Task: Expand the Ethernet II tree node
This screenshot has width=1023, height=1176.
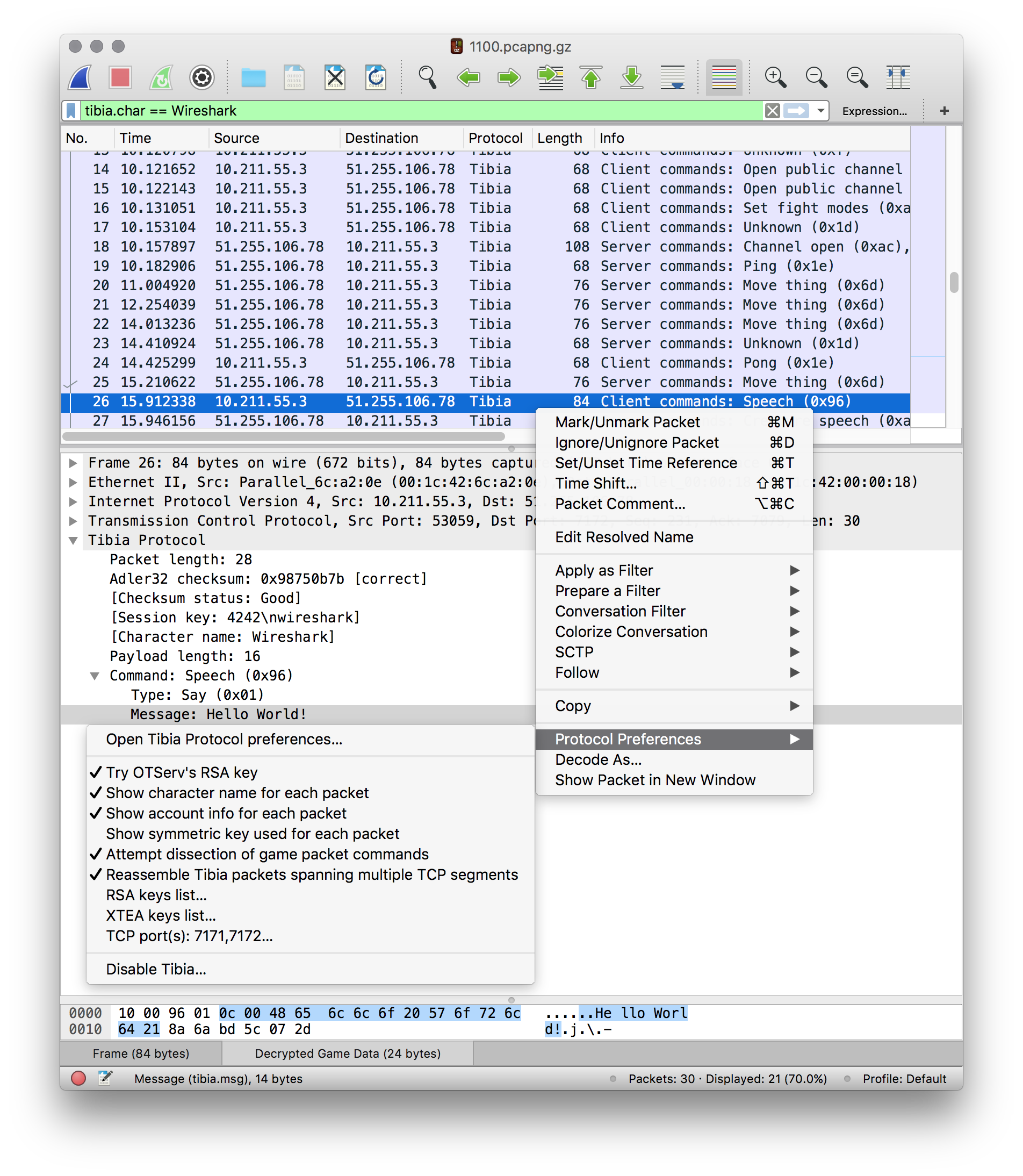Action: click(73, 482)
